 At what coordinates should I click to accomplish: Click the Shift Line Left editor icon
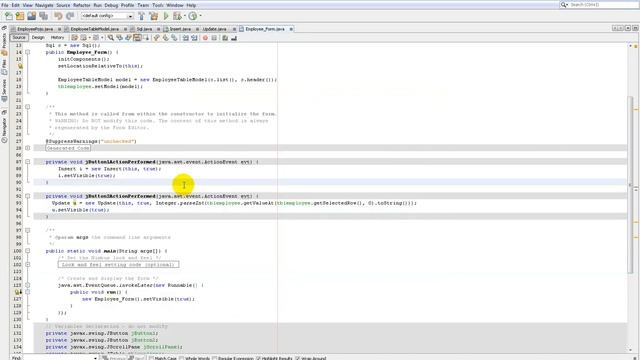coord(186,38)
